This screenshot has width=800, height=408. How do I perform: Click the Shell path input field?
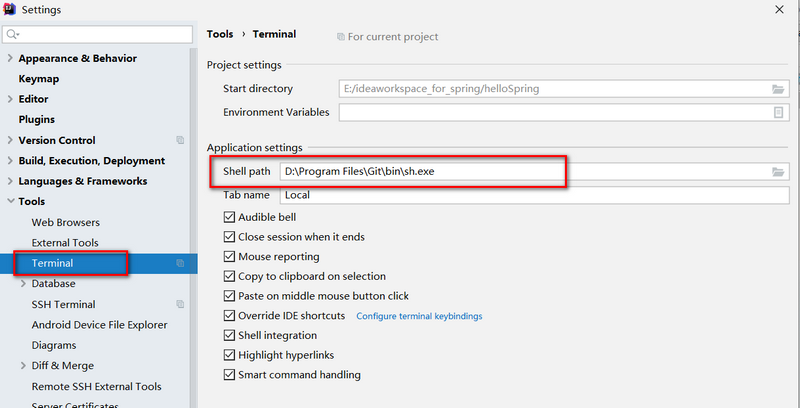coord(520,172)
